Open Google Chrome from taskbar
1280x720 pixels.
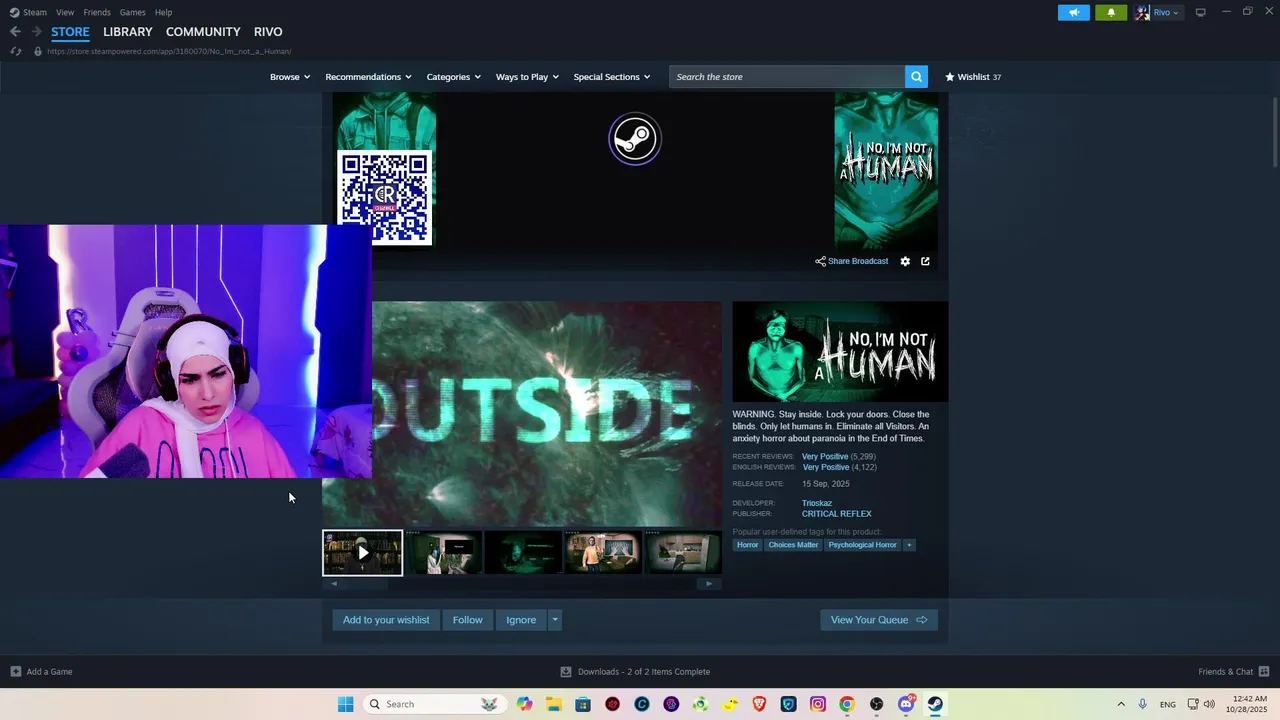(847, 704)
